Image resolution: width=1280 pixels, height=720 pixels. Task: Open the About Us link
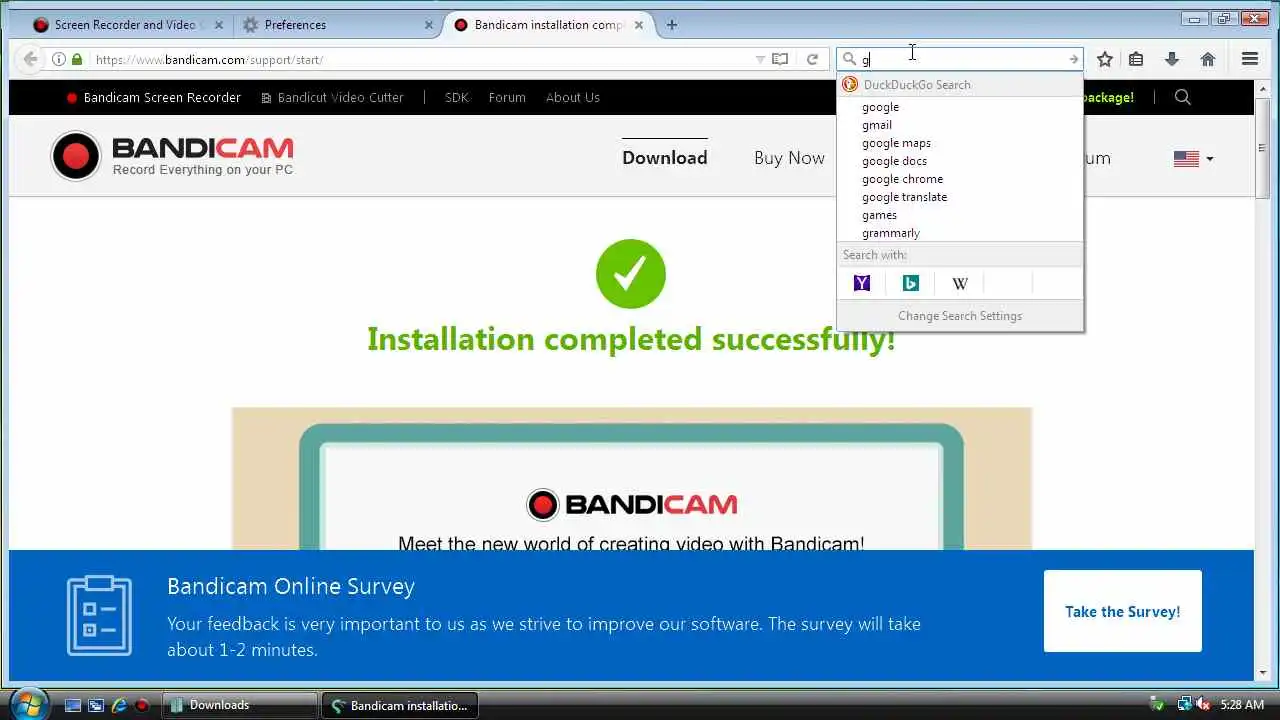pyautogui.click(x=573, y=97)
